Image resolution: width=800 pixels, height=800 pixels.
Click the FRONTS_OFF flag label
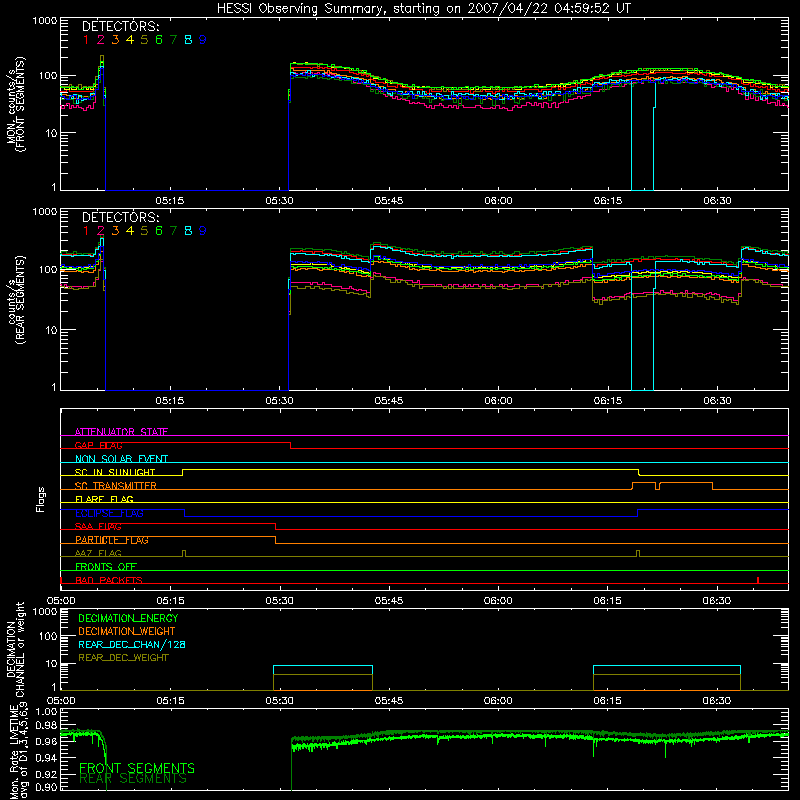pyautogui.click(x=106, y=567)
